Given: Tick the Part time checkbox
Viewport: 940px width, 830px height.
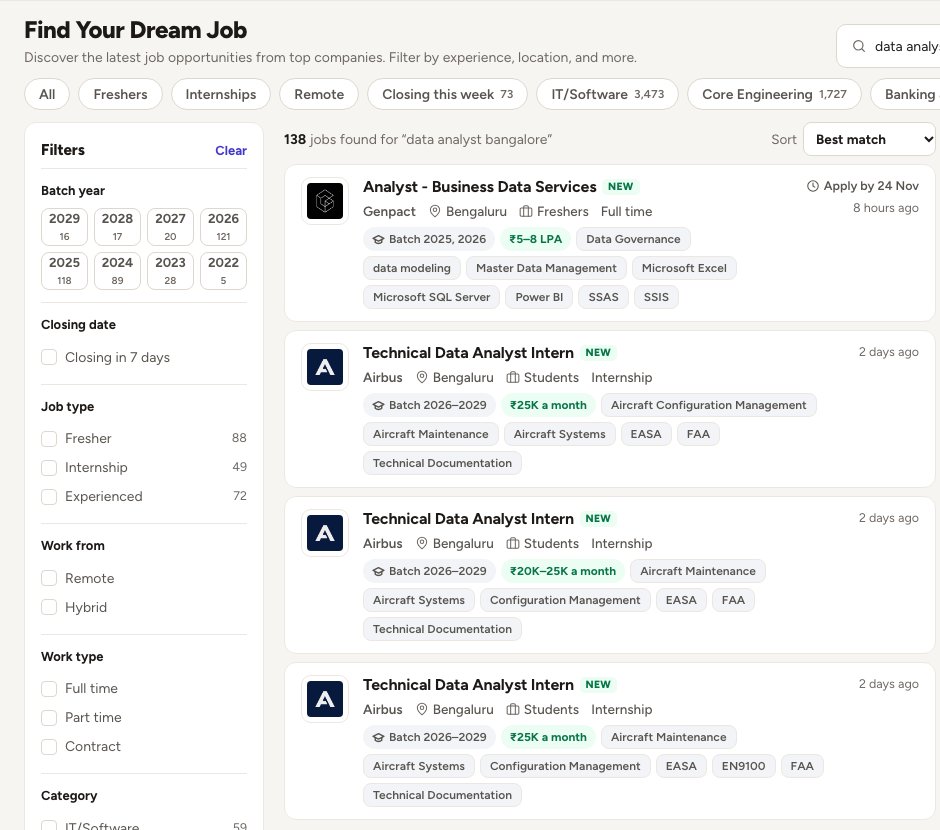Looking at the screenshot, I should 49,717.
